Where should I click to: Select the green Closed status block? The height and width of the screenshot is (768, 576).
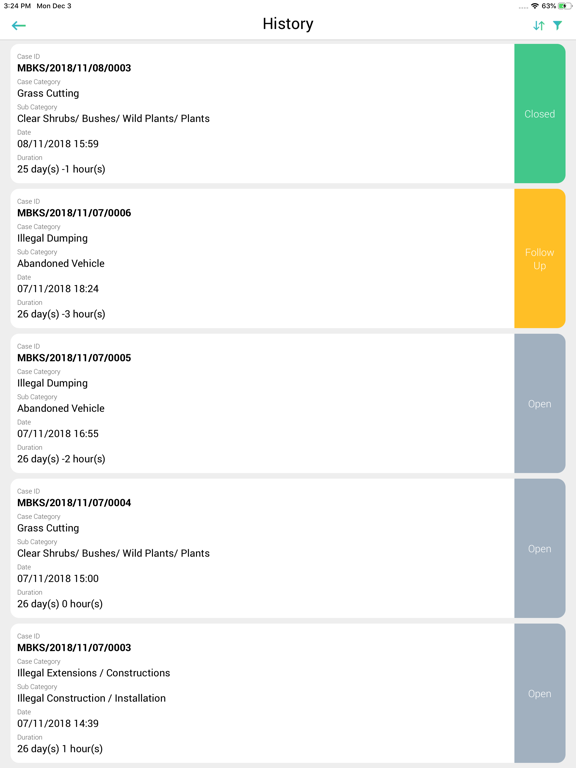[540, 114]
